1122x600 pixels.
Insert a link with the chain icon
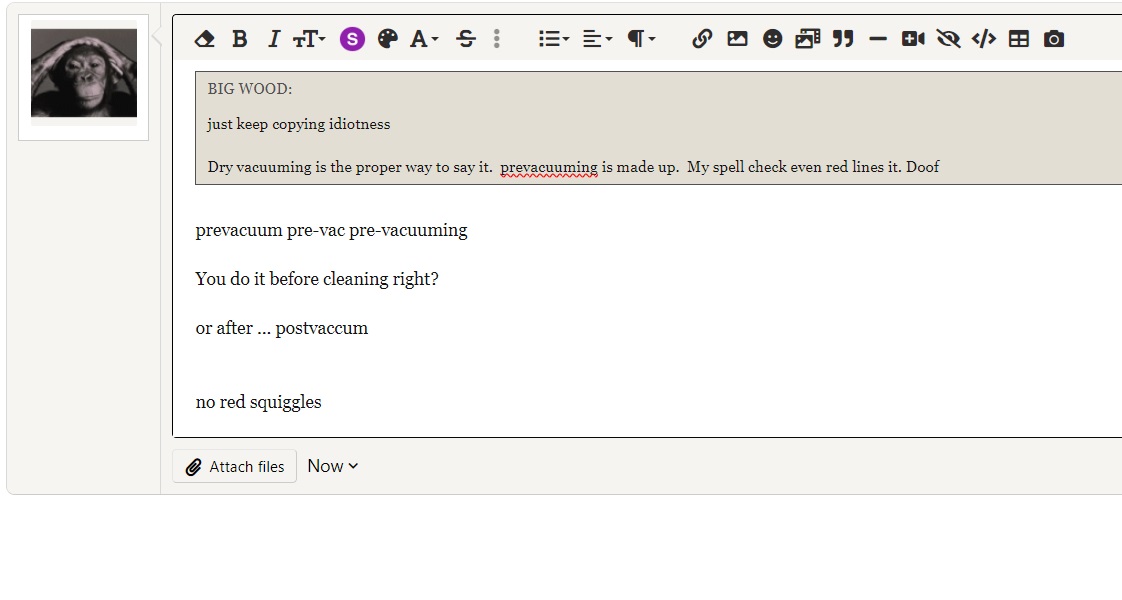click(x=702, y=39)
